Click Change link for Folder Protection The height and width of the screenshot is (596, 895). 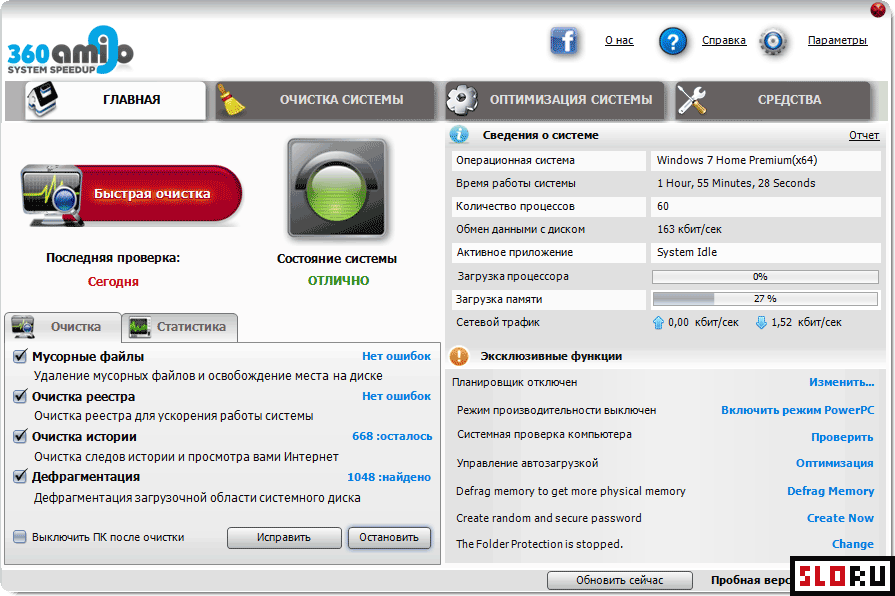click(853, 544)
